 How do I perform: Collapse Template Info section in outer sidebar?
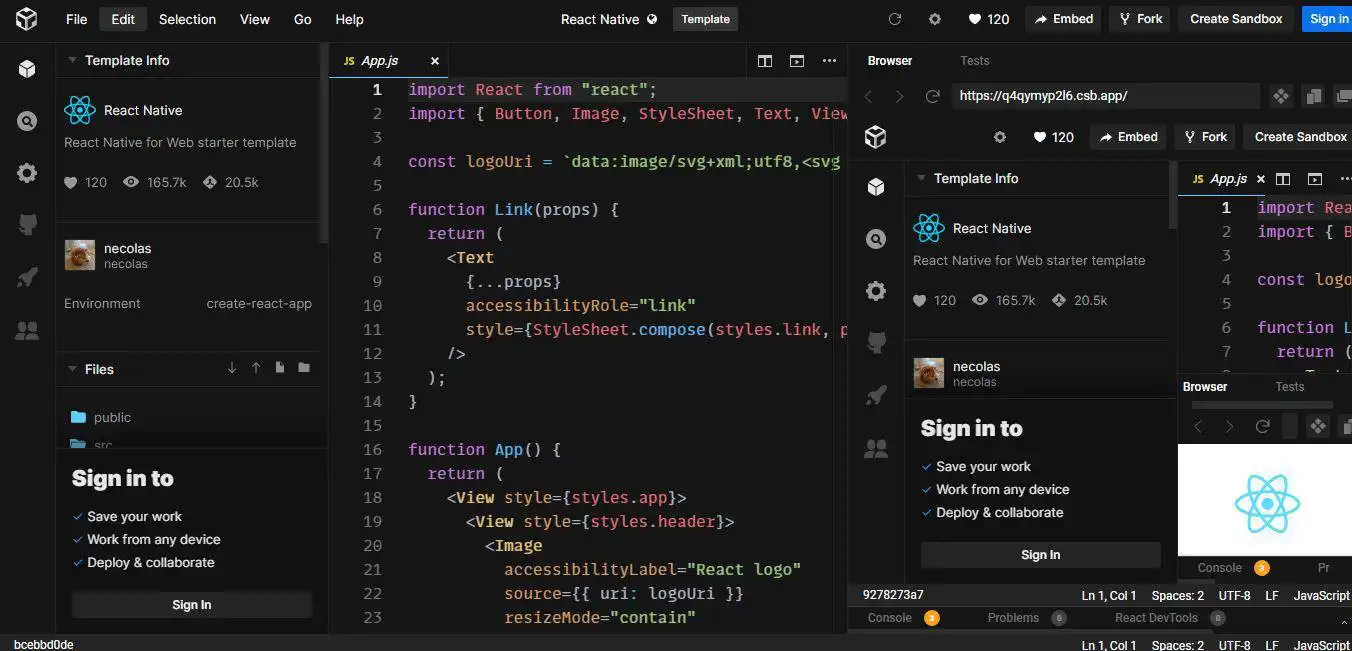point(72,60)
